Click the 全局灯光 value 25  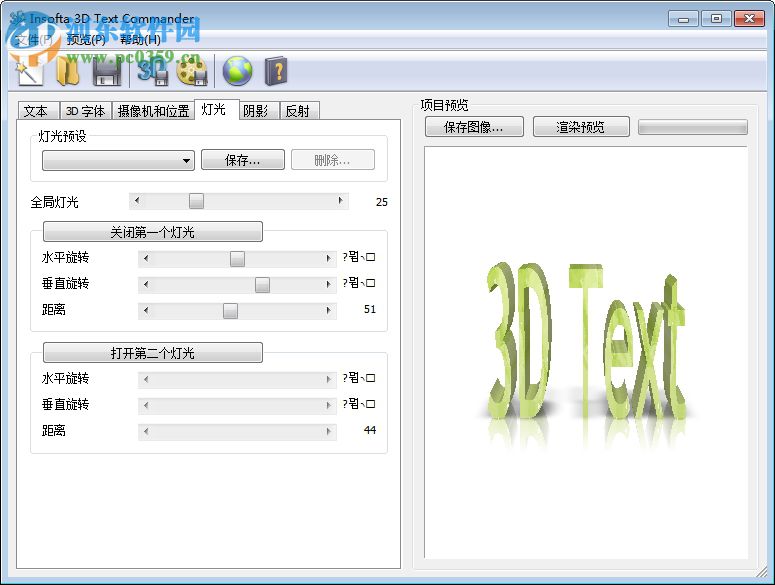[x=382, y=202]
